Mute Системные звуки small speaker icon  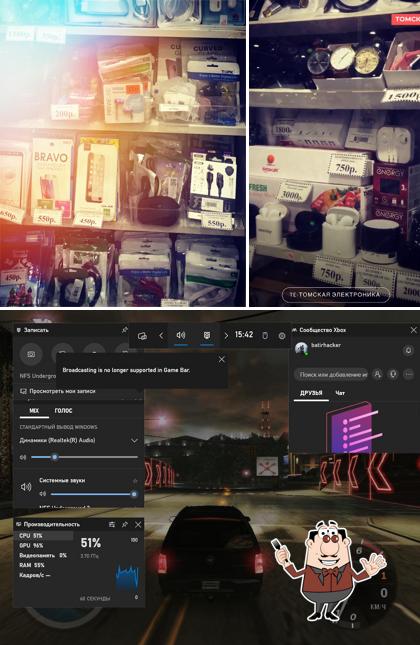coord(42,494)
